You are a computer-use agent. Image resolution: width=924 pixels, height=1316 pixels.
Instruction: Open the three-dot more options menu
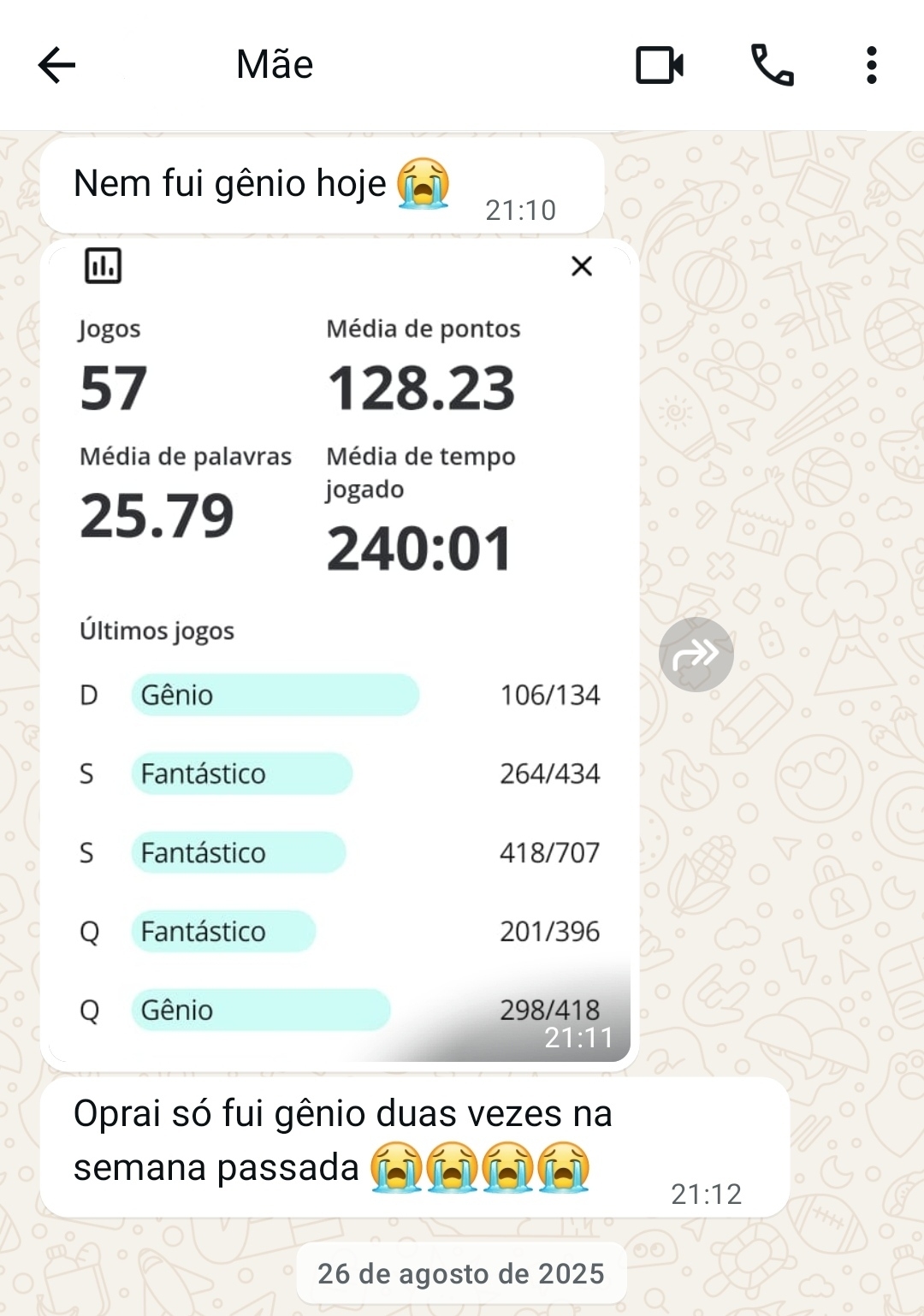coord(871,65)
